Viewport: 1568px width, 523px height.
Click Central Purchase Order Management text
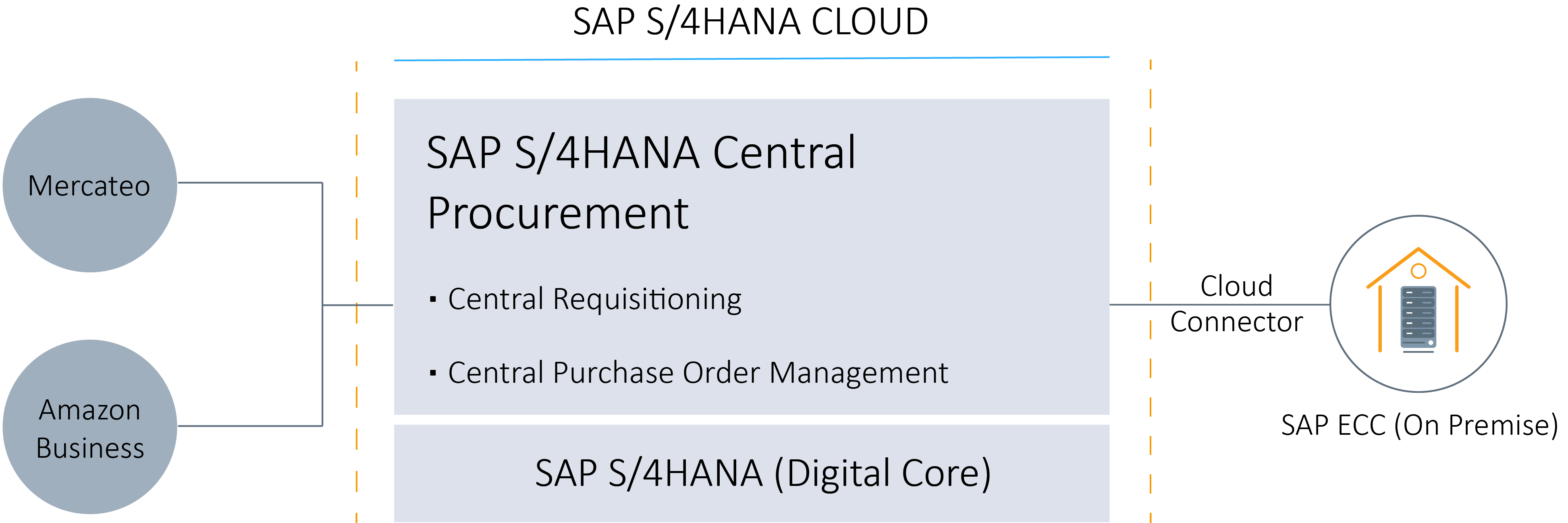click(698, 373)
